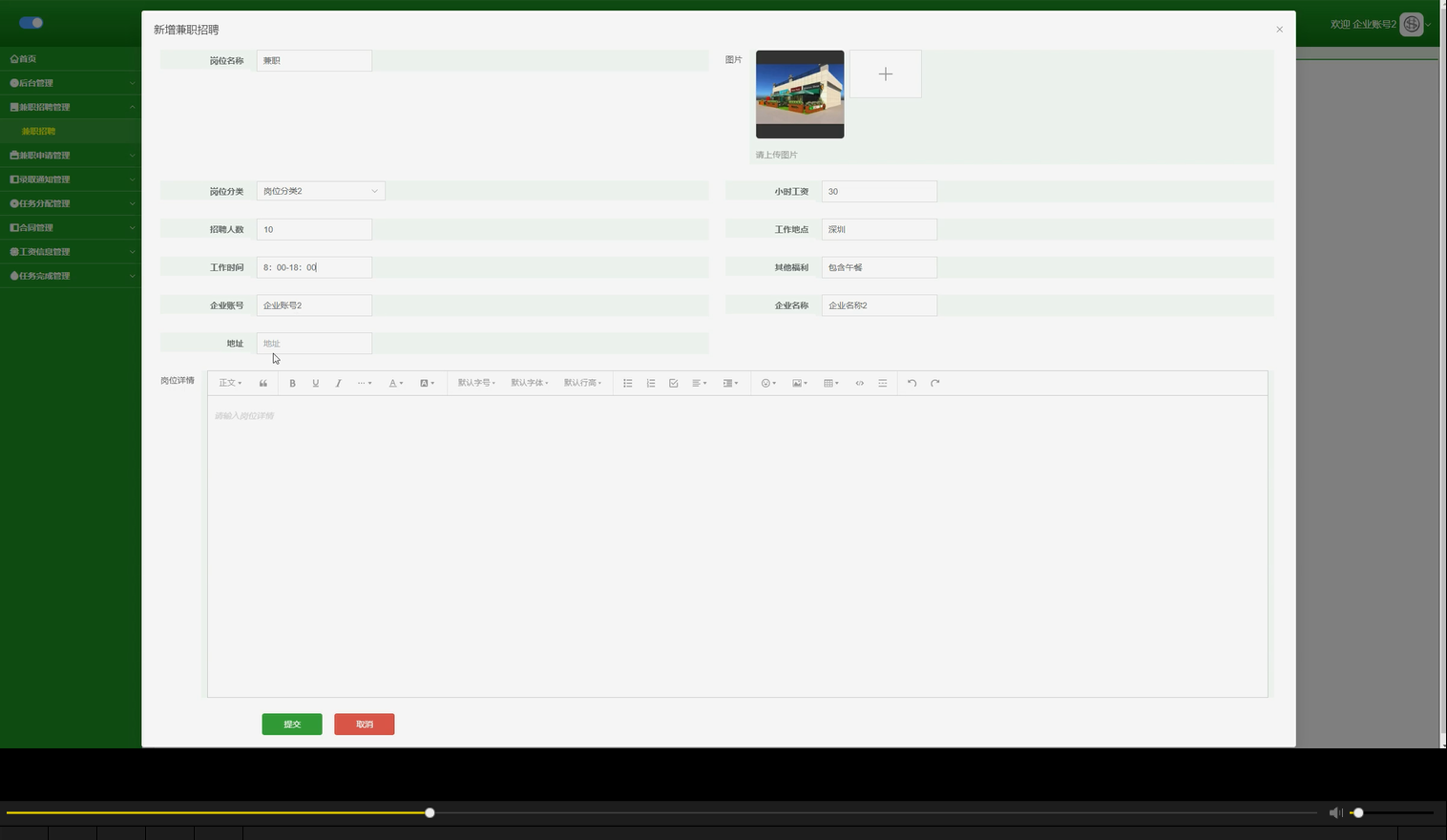The height and width of the screenshot is (840, 1447).
Task: Focus the 小时工资 input field
Action: click(879, 191)
